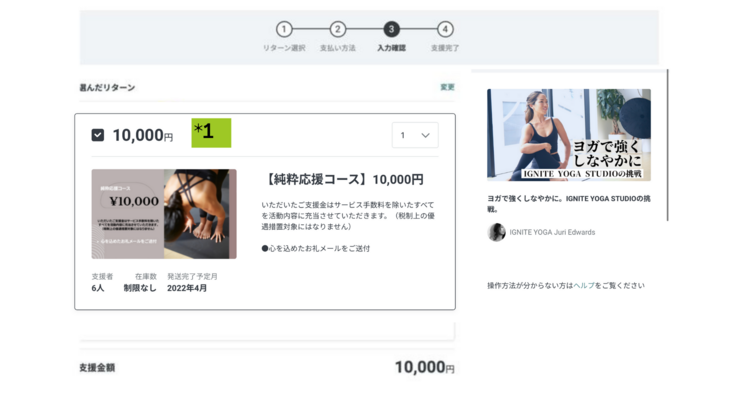Click the step 1 circle icon

(284, 30)
